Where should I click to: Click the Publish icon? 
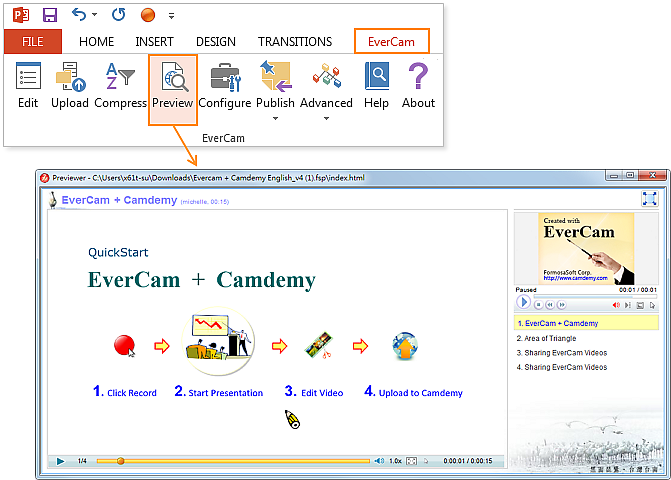[275, 76]
